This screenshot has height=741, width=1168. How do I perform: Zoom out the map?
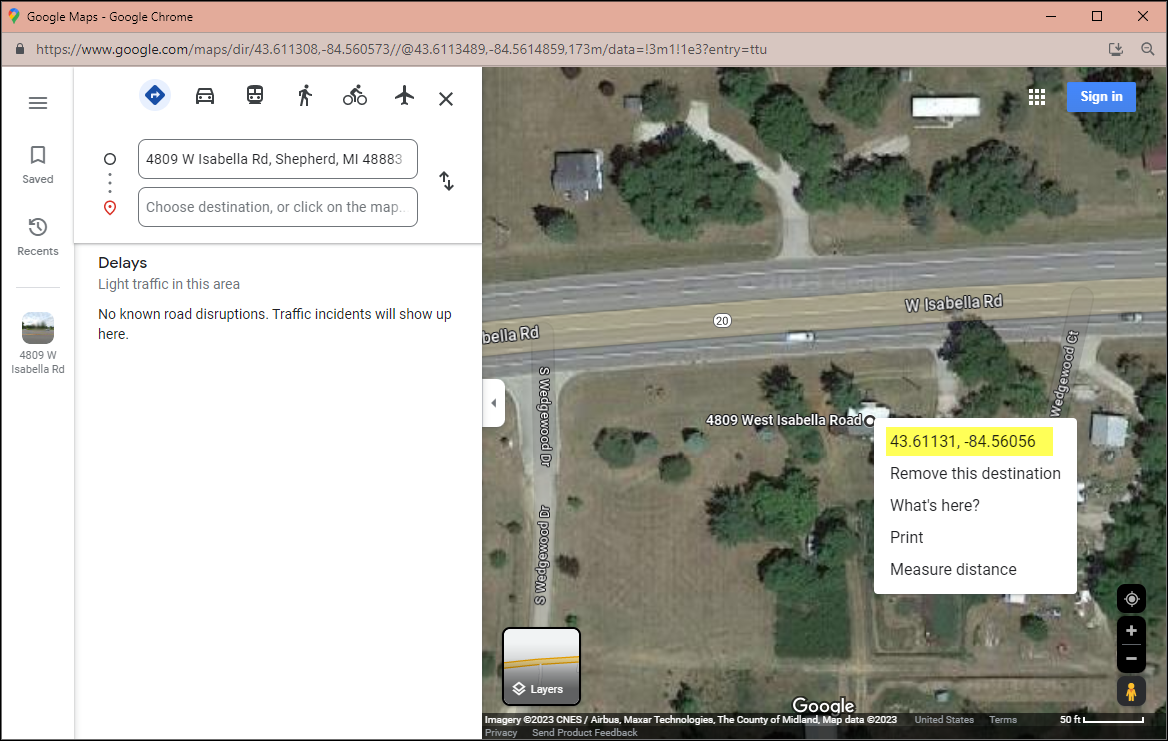coord(1131,658)
